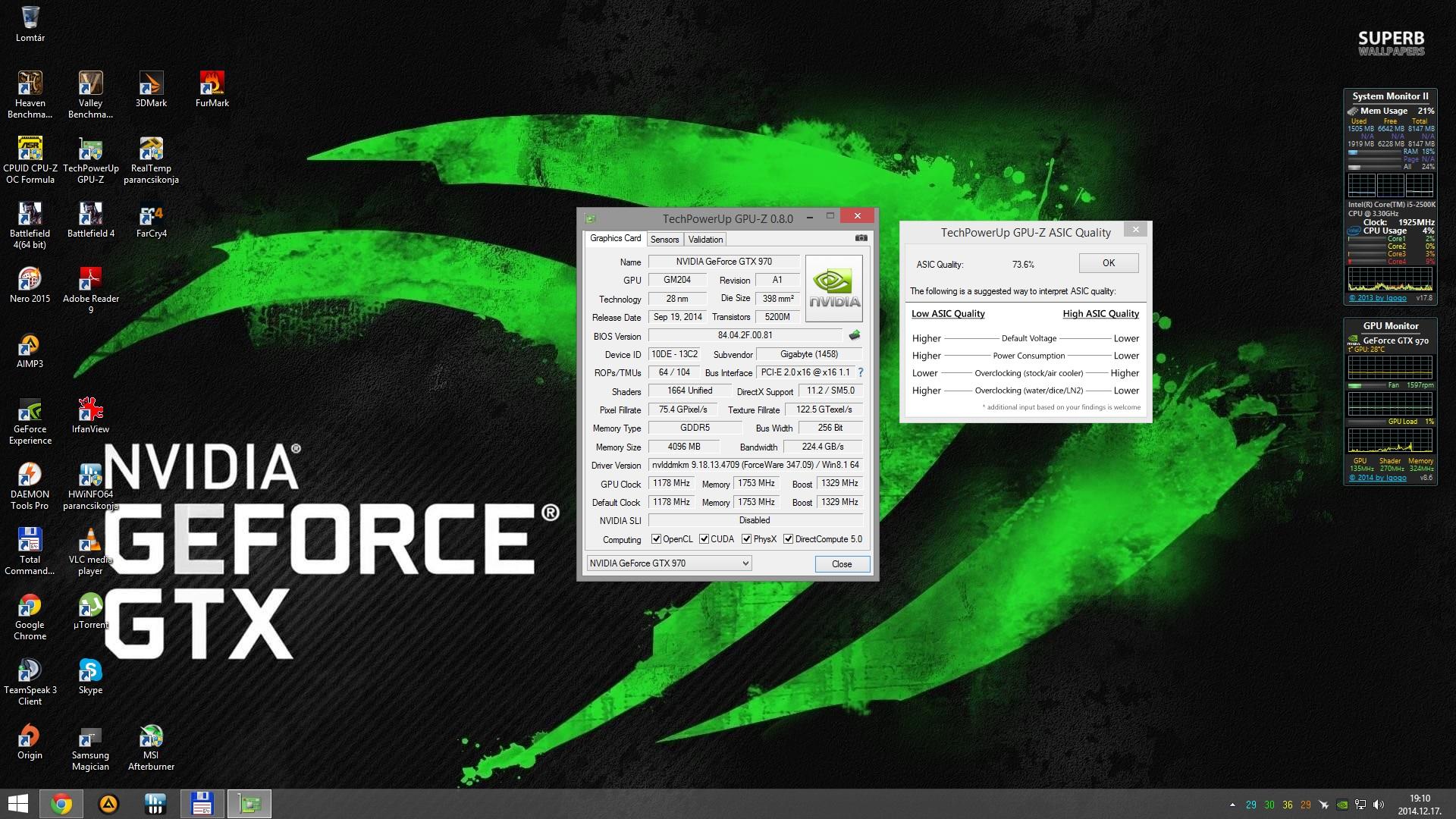
Task: Click OK in the ASIC Quality dialog
Action: tap(1109, 263)
